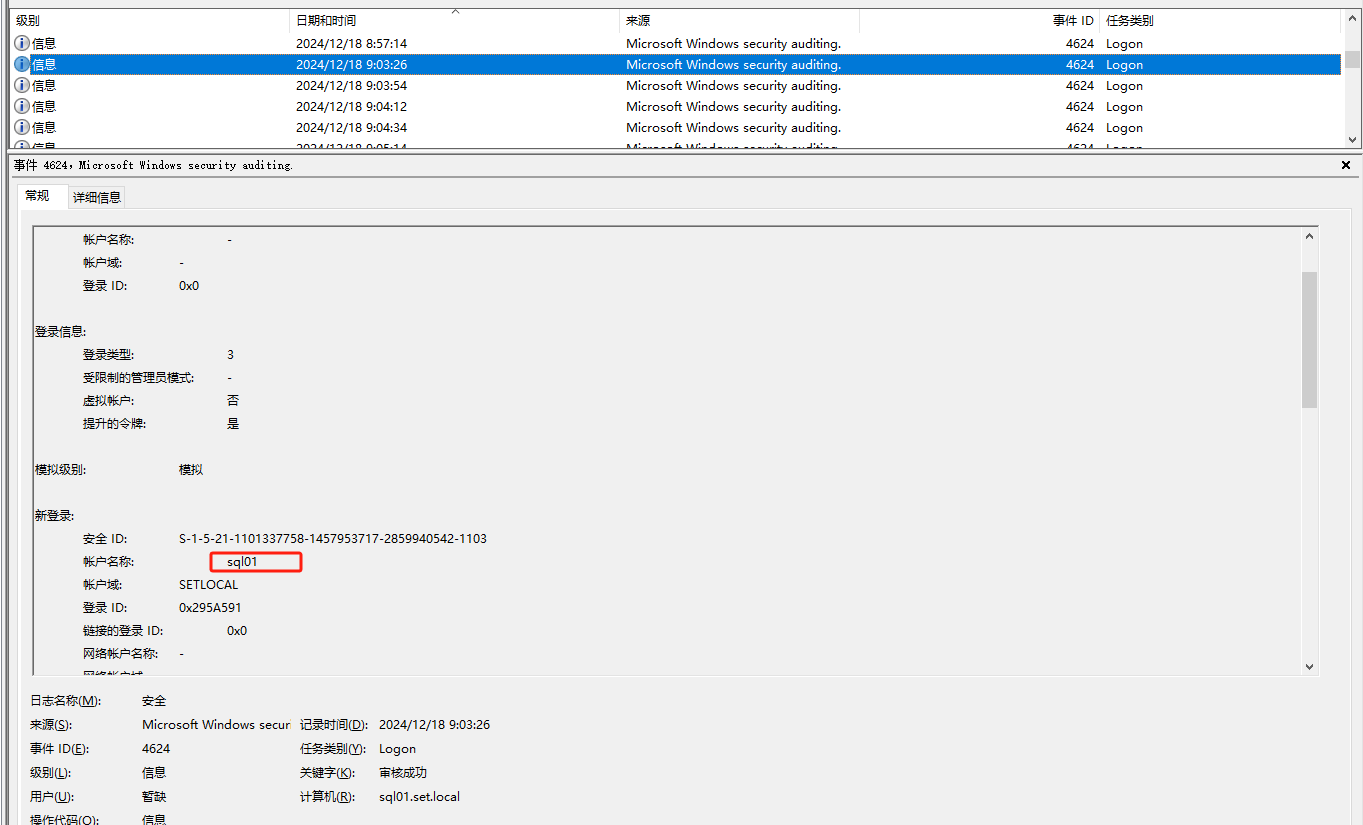Click the info icon in the 9:04:34 row
The height and width of the screenshot is (825, 1363).
pyautogui.click(x=22, y=127)
